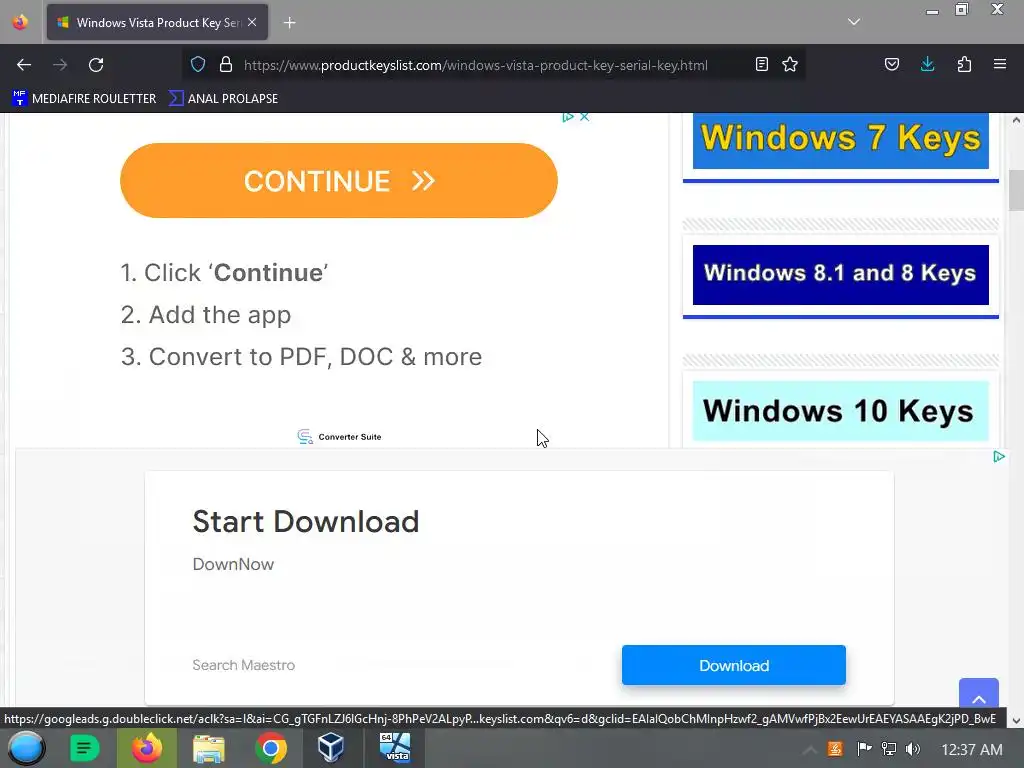
Task: Show hidden tray icons chevron
Action: 809,750
